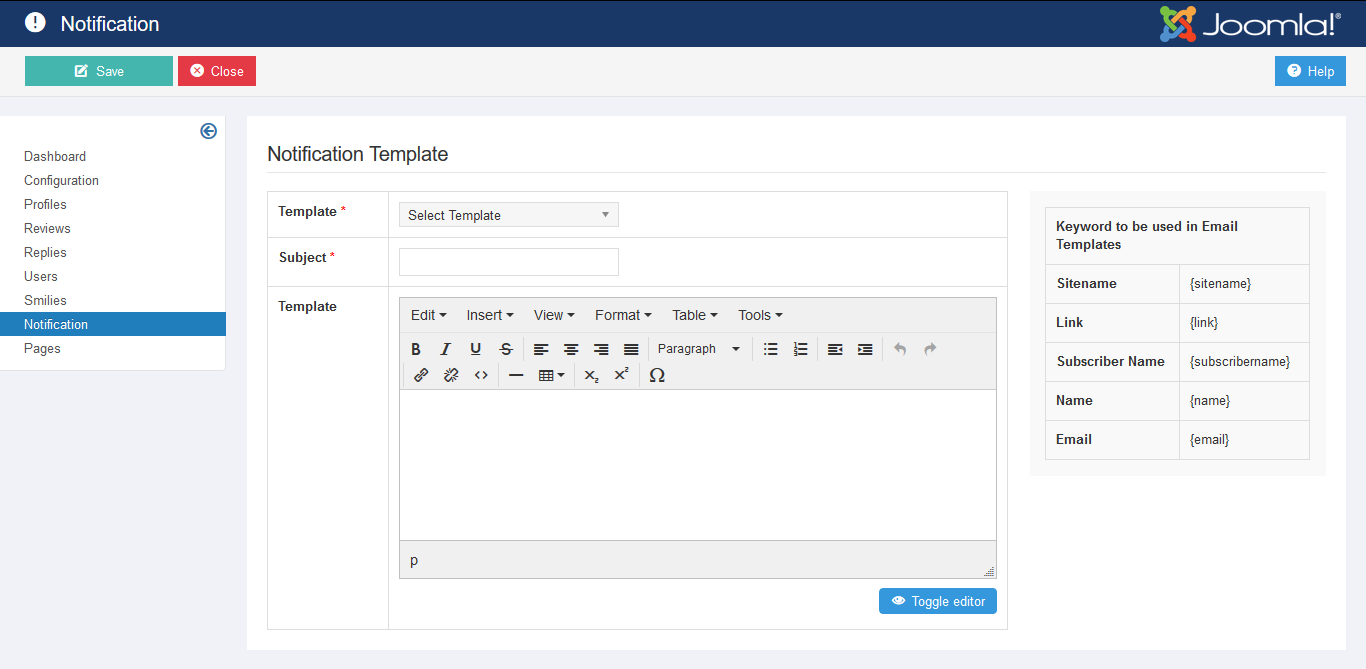Insert a bulleted list
This screenshot has height=669, width=1366.
click(770, 349)
